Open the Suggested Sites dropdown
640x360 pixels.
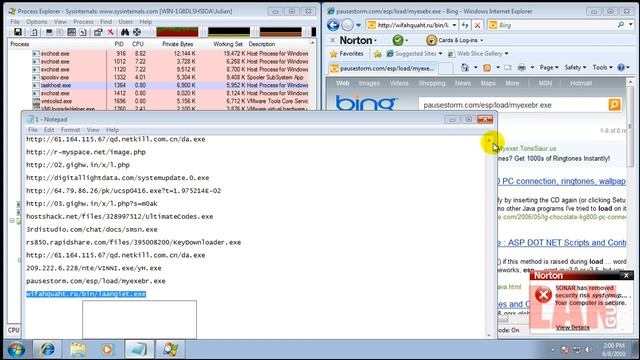[440, 53]
